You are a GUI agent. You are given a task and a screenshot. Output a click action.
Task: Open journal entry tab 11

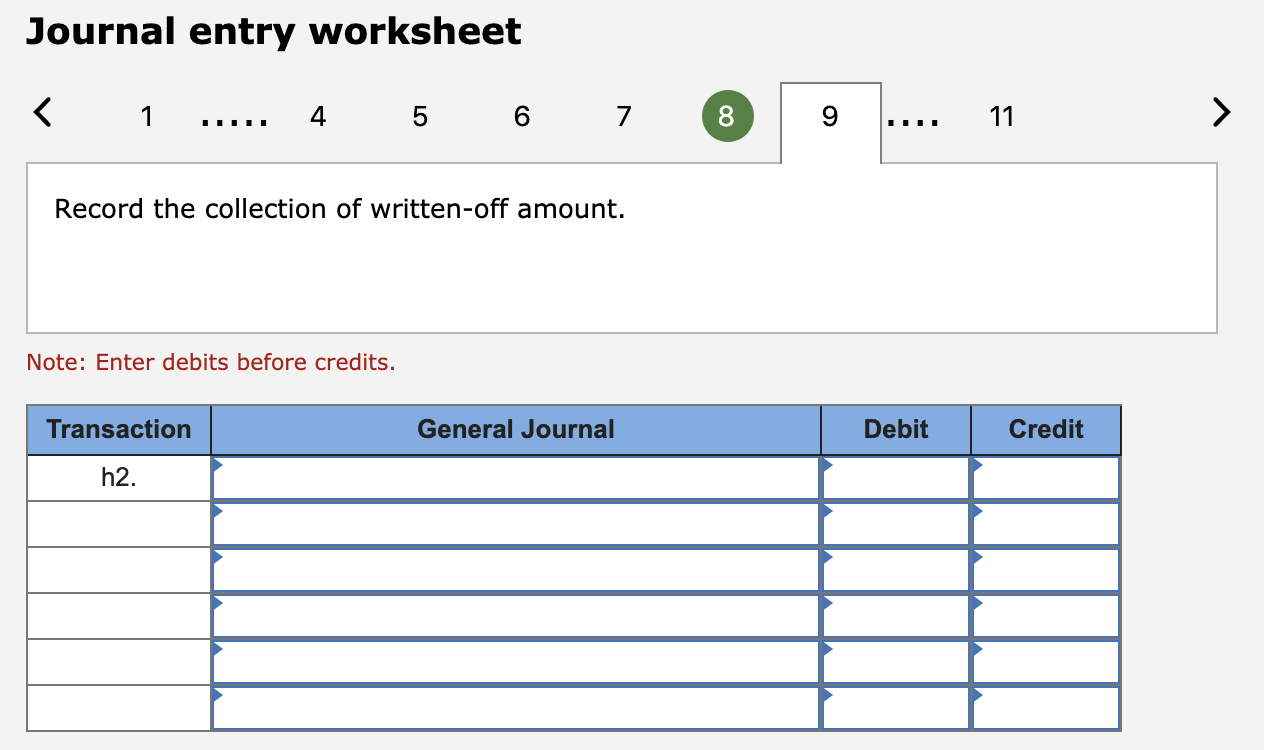(x=1001, y=117)
